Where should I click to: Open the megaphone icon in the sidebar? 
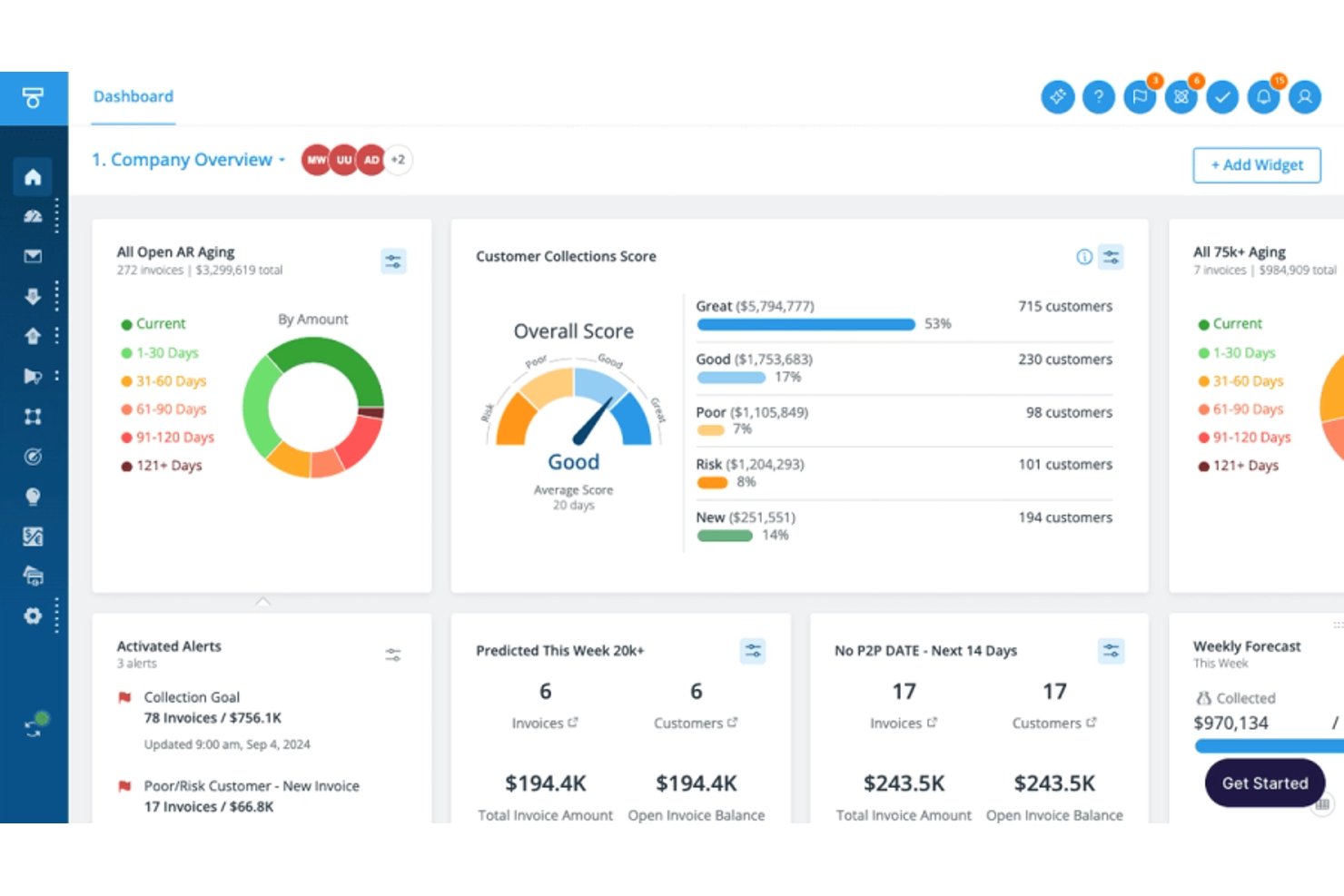(33, 376)
